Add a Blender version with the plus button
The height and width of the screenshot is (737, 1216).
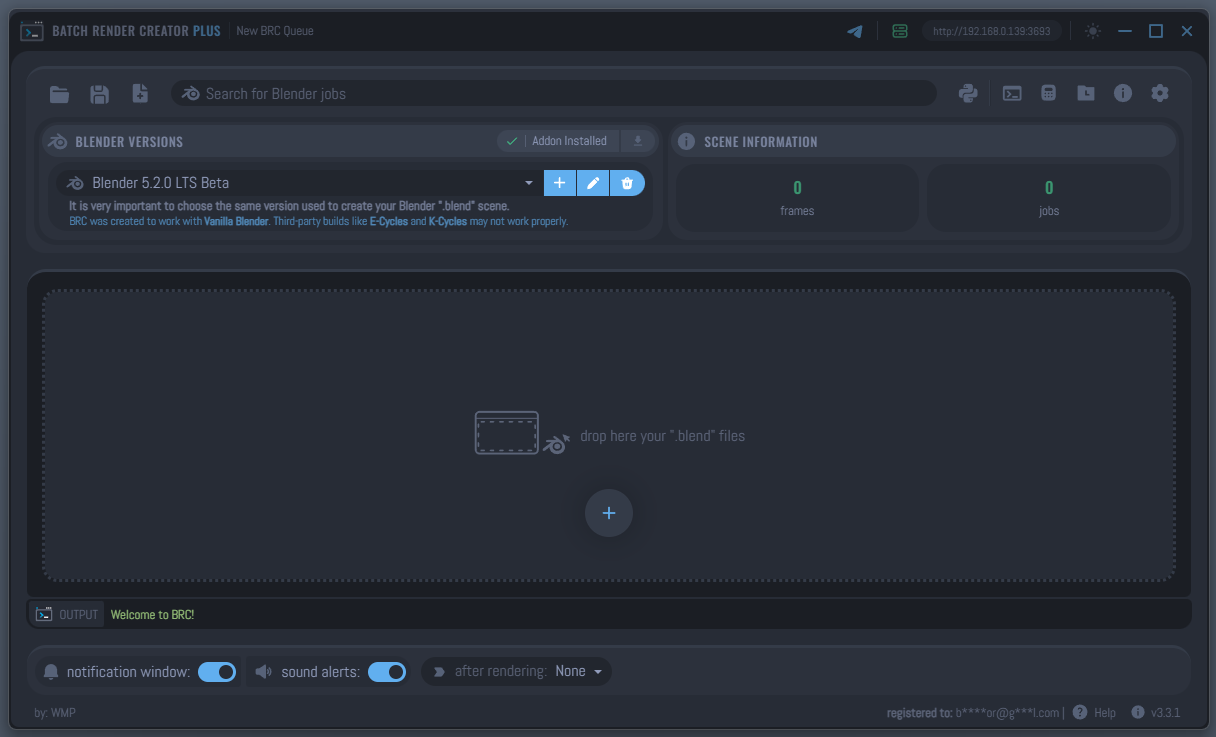coord(560,183)
